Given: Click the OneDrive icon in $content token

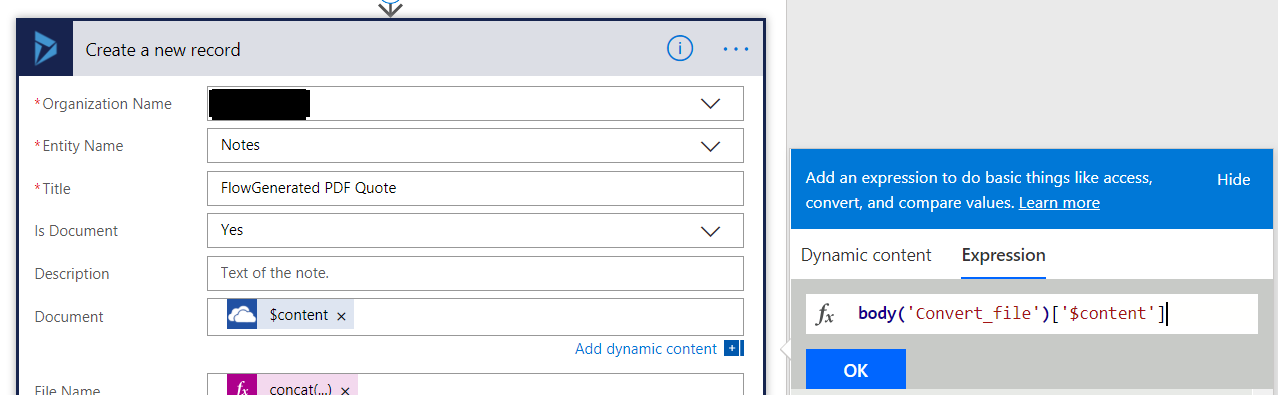Looking at the screenshot, I should (x=242, y=315).
